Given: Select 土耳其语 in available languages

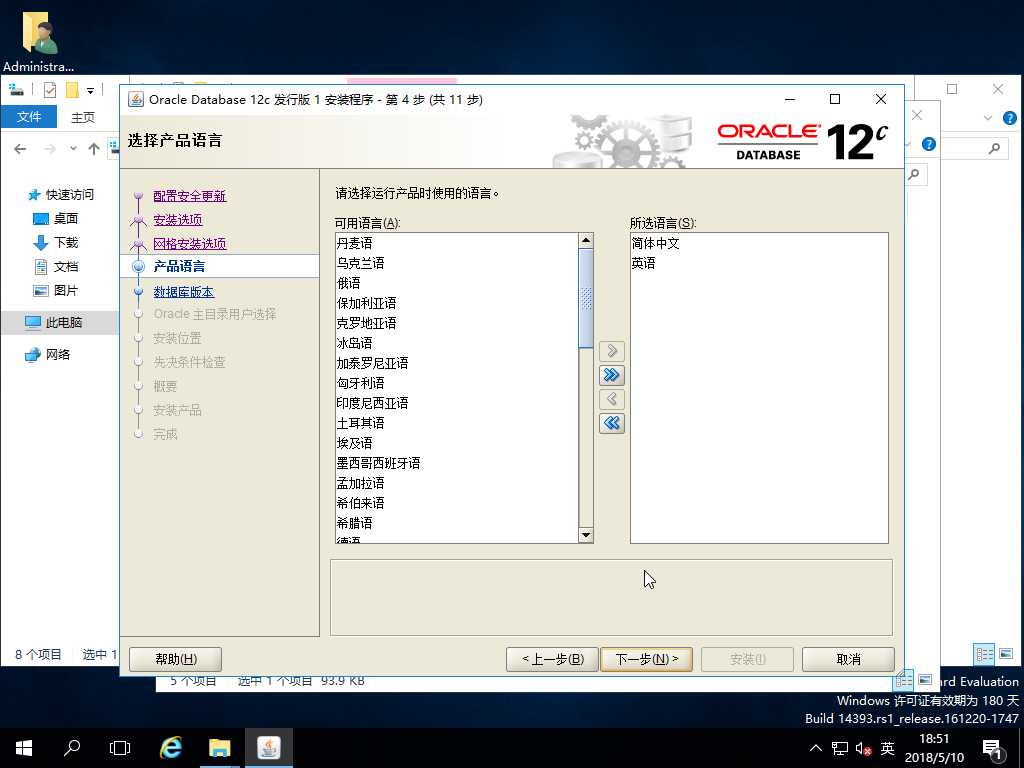Looking at the screenshot, I should (457, 423).
